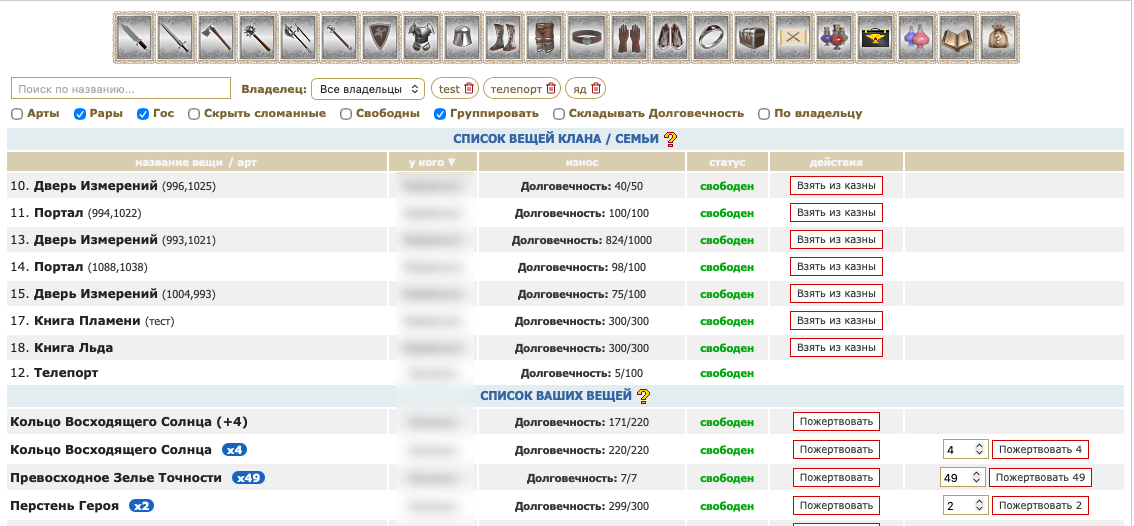Select the dagger category icon
Screen dimensions: 1134x526
click(x=134, y=38)
